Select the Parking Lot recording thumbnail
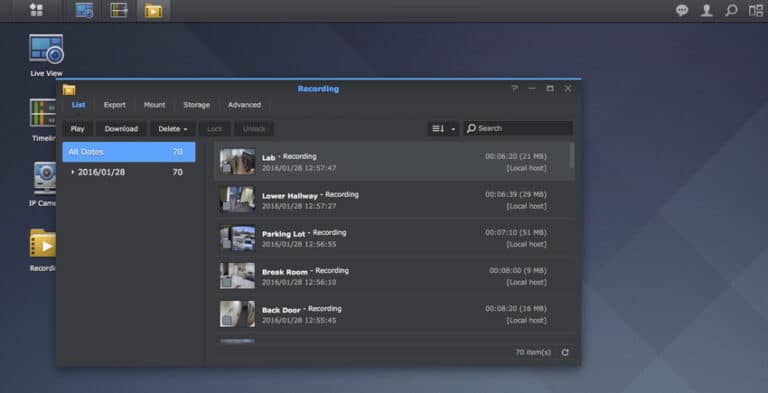The height and width of the screenshot is (393, 768). tap(238, 238)
